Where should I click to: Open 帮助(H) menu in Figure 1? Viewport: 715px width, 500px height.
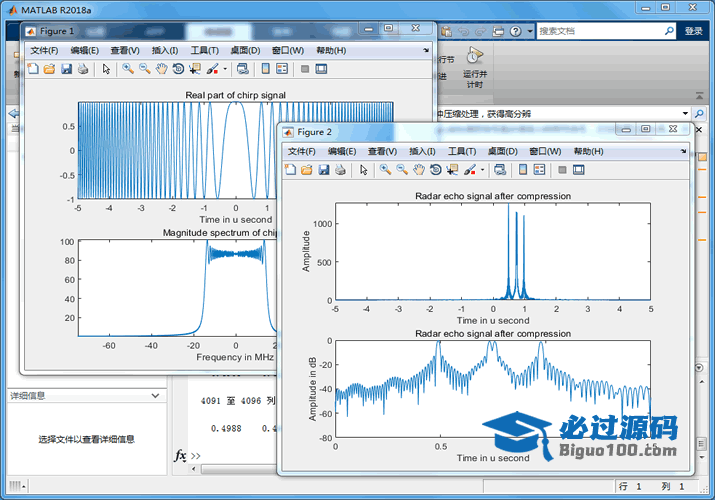click(x=331, y=51)
